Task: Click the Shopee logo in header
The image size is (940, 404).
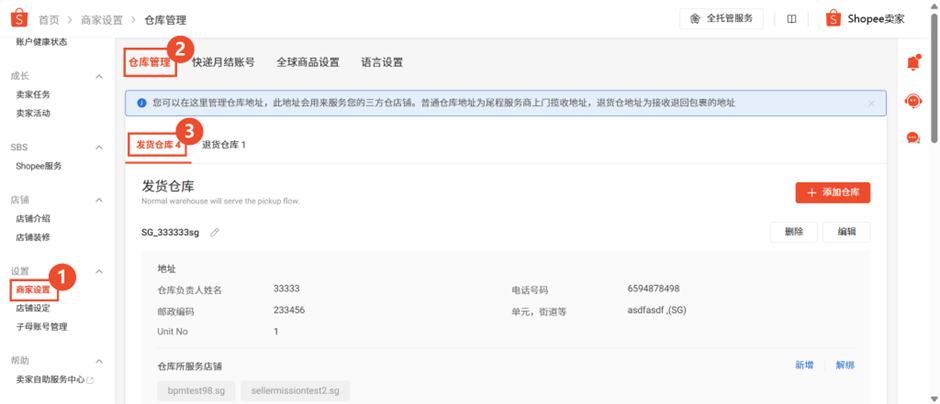Action: tap(20, 19)
